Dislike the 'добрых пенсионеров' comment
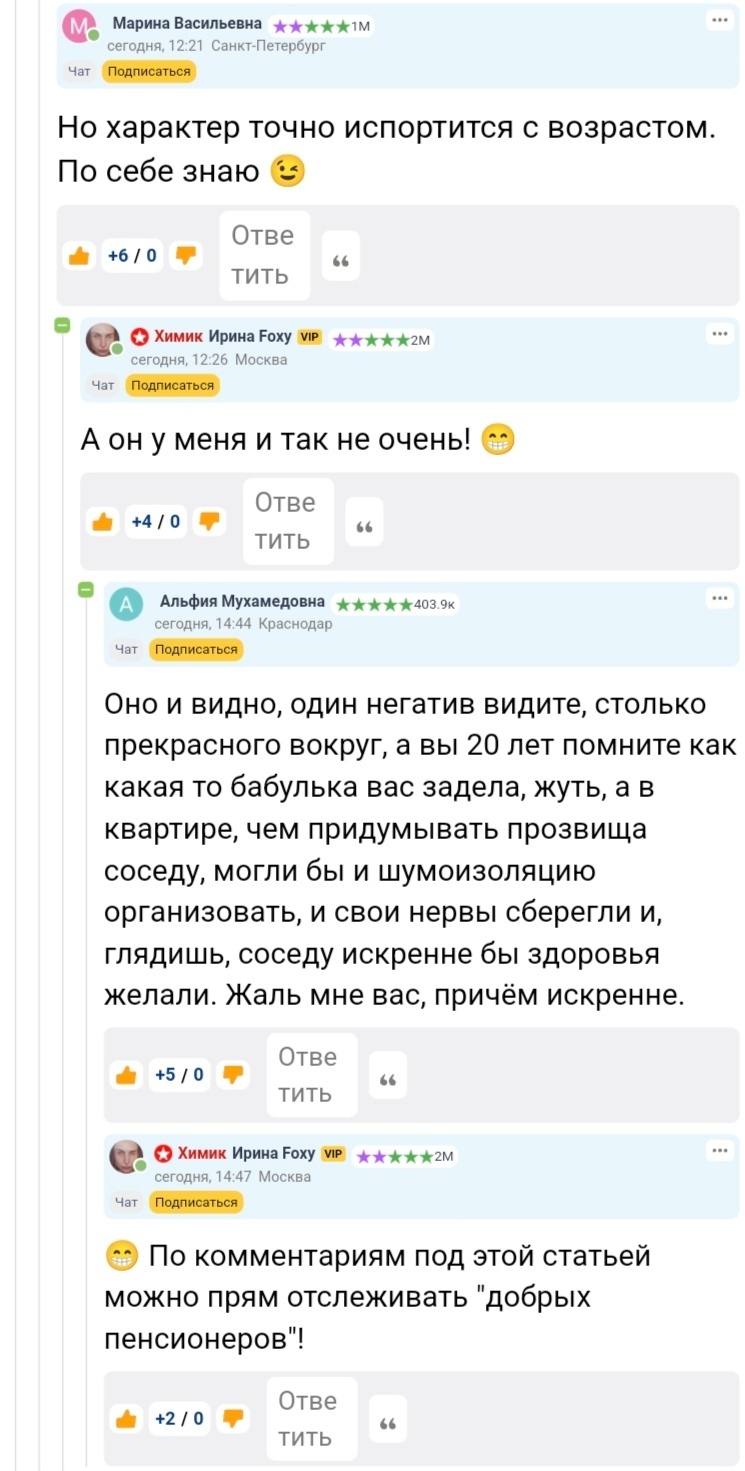The width and height of the screenshot is (745, 1471). 234,1418
